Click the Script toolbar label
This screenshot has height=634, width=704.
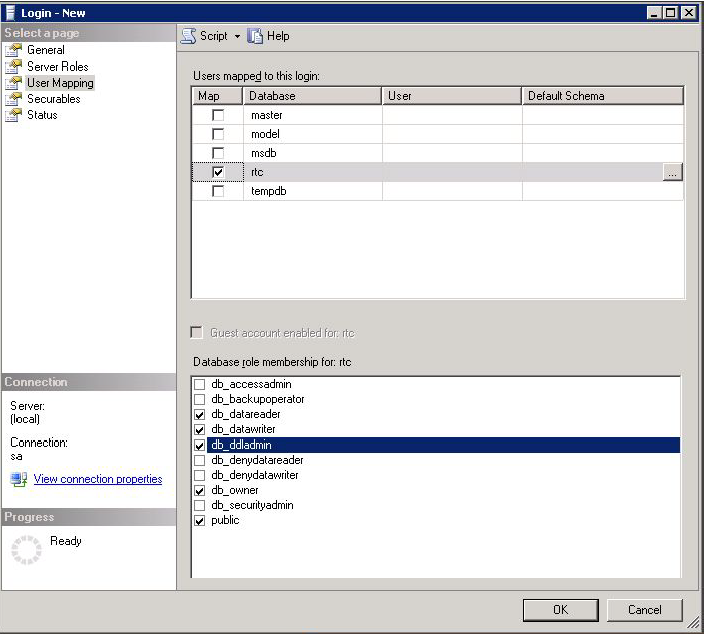214,36
